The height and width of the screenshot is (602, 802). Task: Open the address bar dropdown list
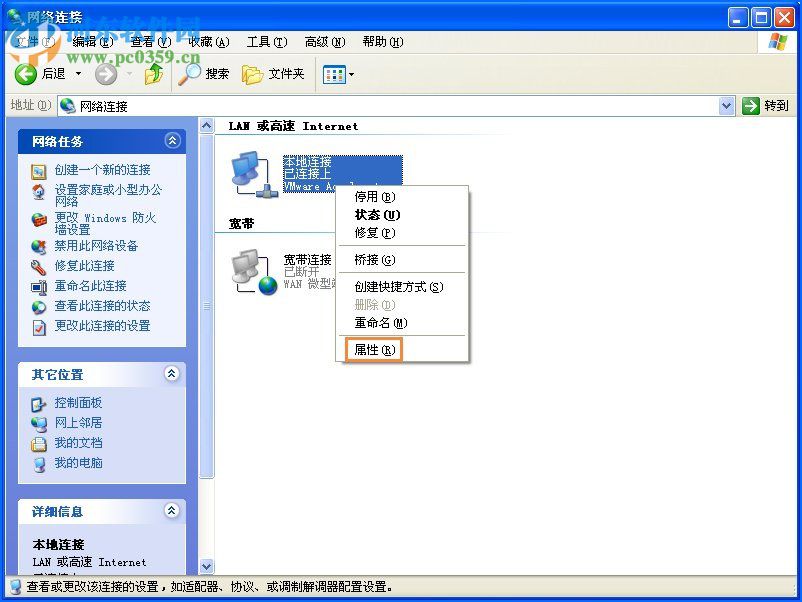[726, 106]
